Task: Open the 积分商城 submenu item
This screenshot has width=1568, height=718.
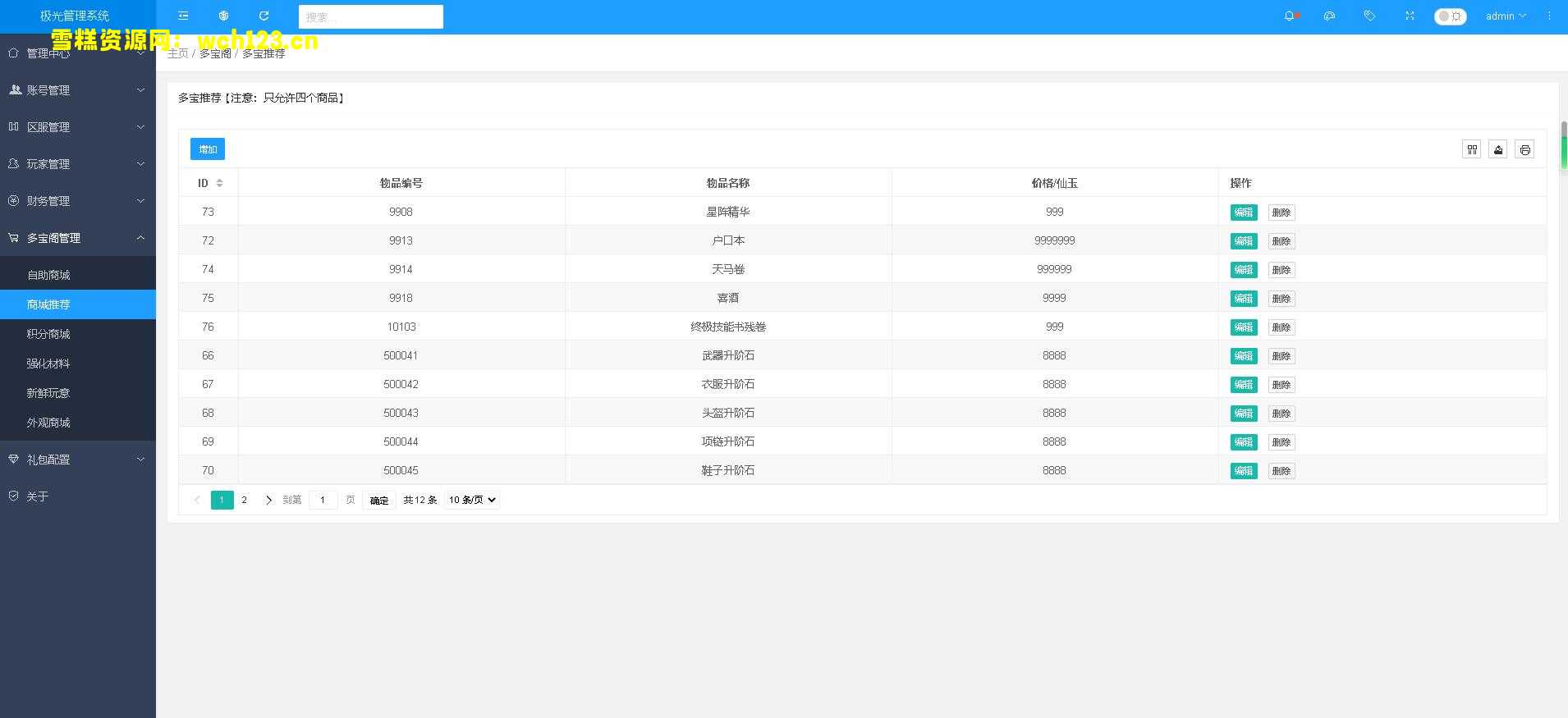Action: click(78, 334)
